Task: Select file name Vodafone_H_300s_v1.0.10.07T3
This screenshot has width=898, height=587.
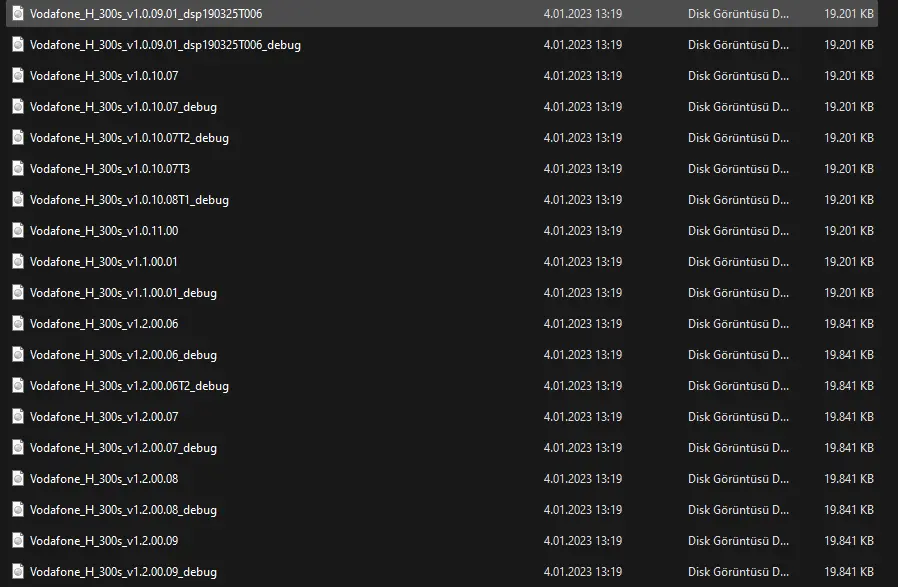Action: pos(109,168)
